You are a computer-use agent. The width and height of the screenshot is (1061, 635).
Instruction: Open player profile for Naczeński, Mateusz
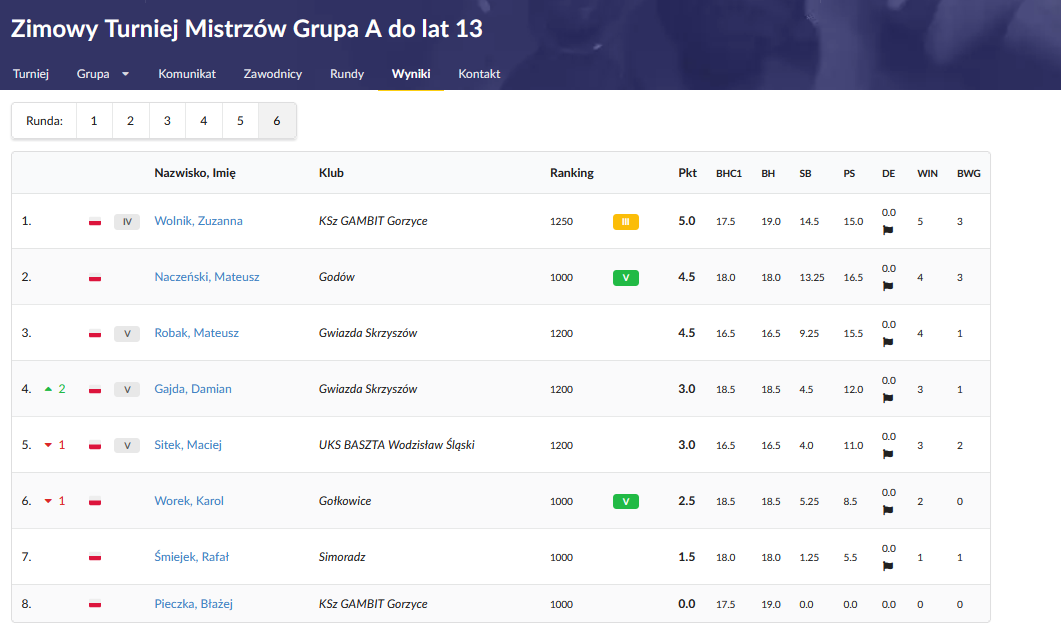coord(206,277)
